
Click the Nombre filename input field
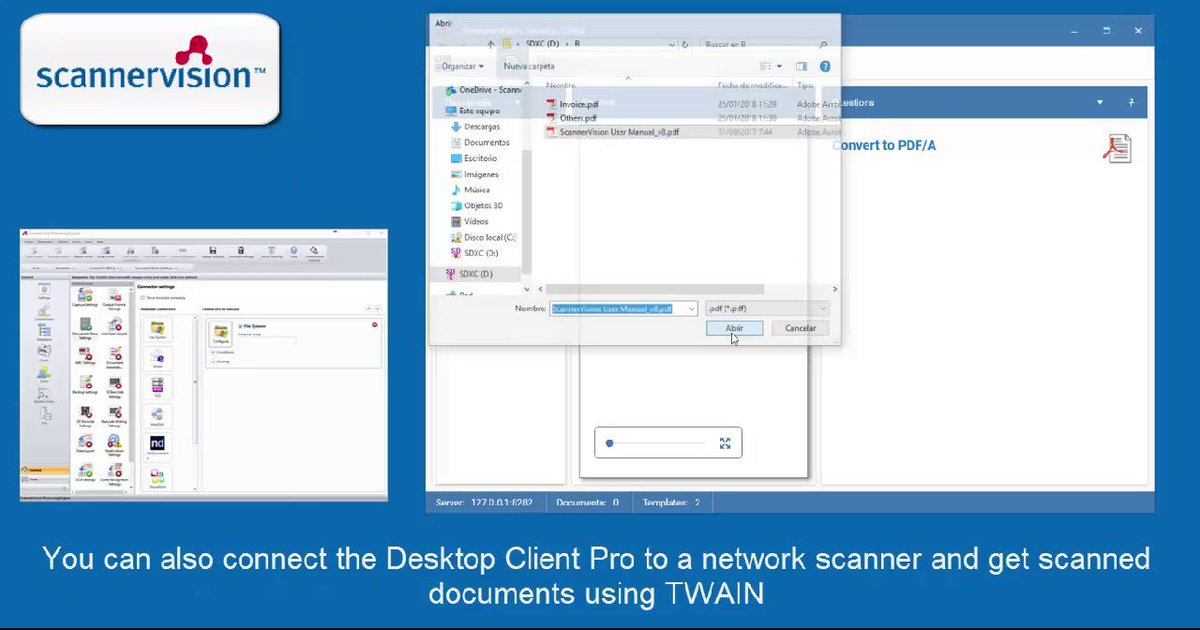(623, 309)
